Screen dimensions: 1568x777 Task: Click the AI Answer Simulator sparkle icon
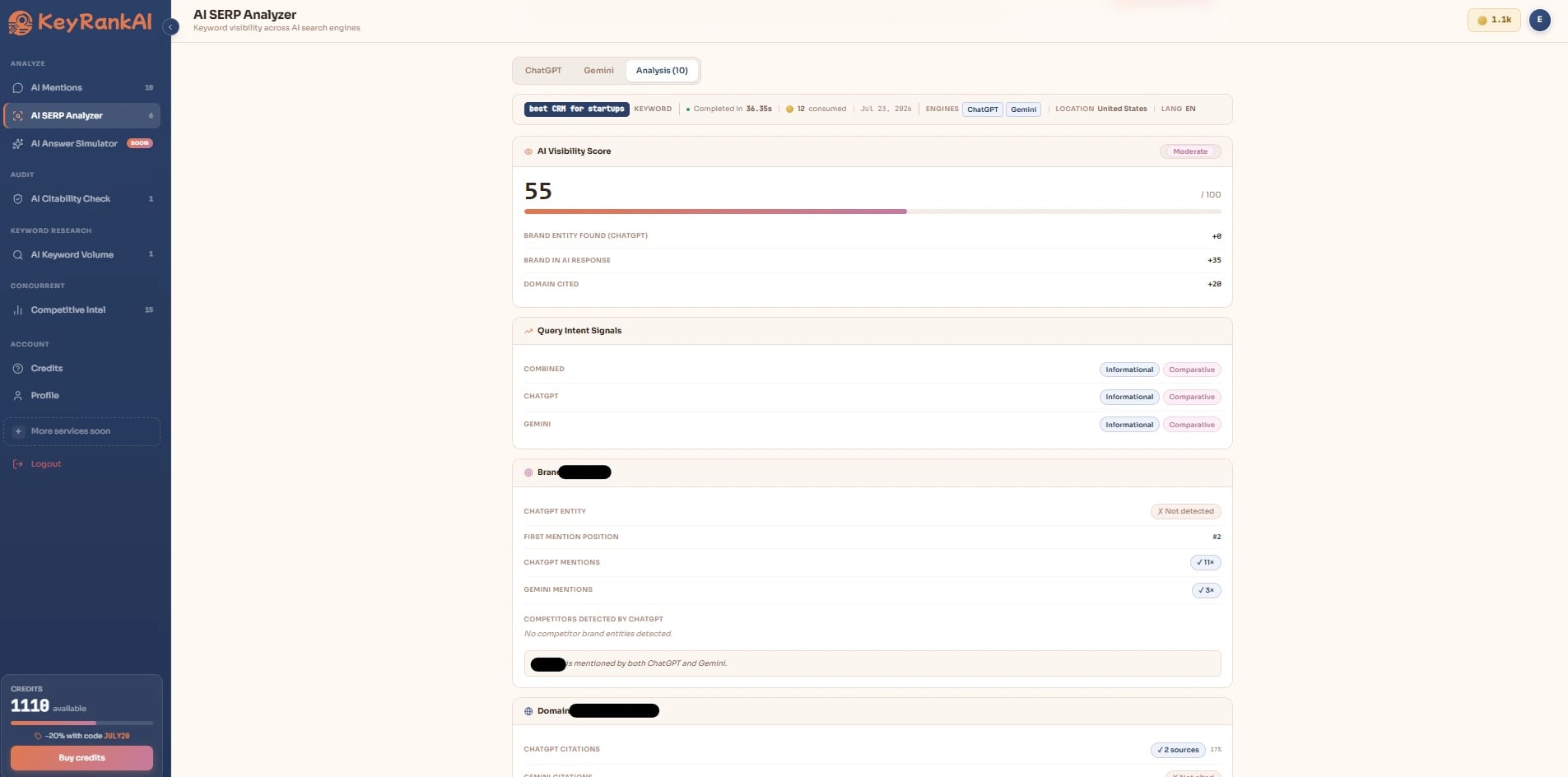pyautogui.click(x=18, y=144)
